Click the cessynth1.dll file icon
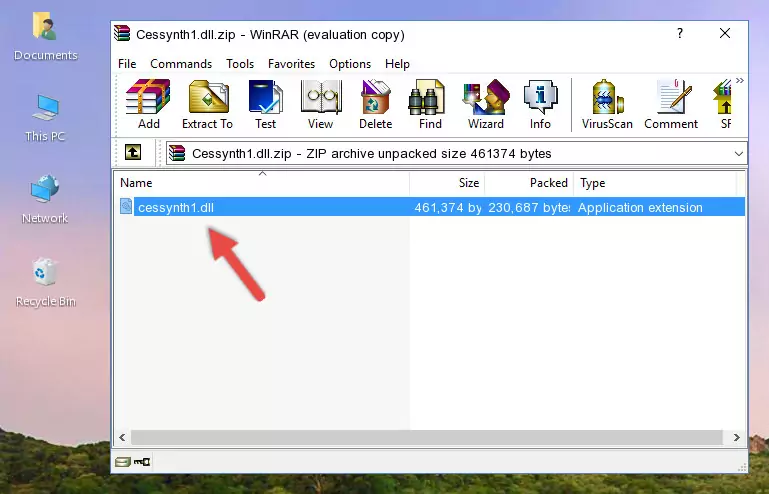 (126, 207)
